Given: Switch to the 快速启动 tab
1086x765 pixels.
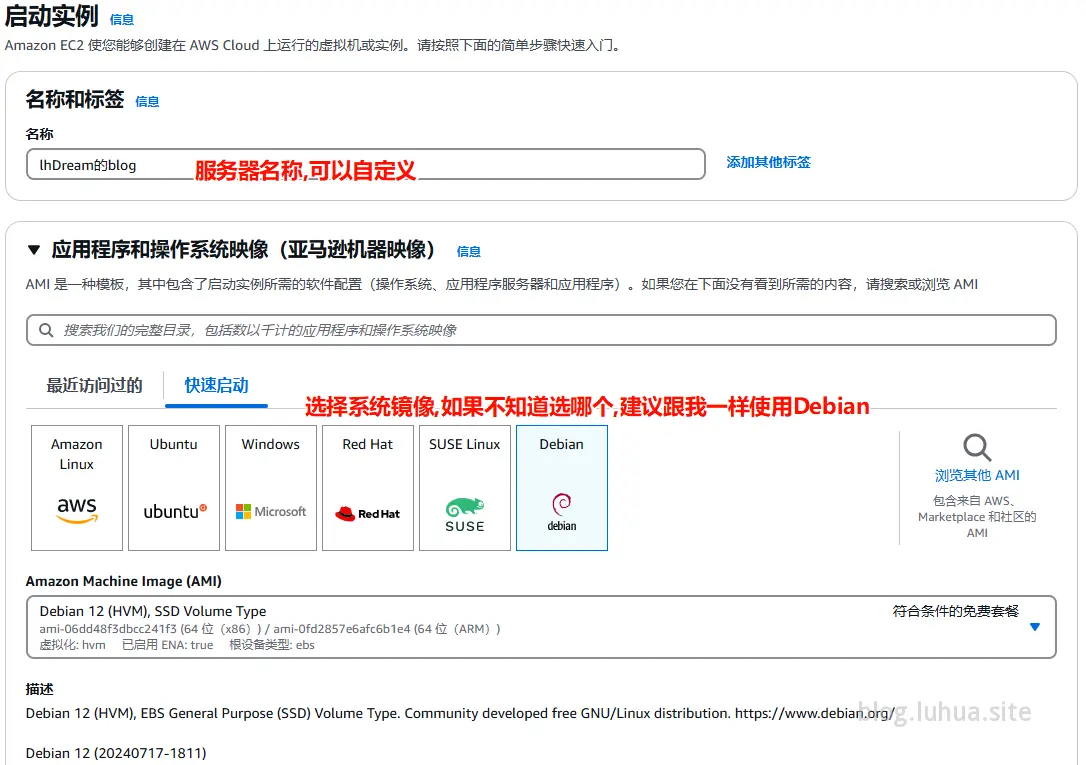Looking at the screenshot, I should (216, 386).
